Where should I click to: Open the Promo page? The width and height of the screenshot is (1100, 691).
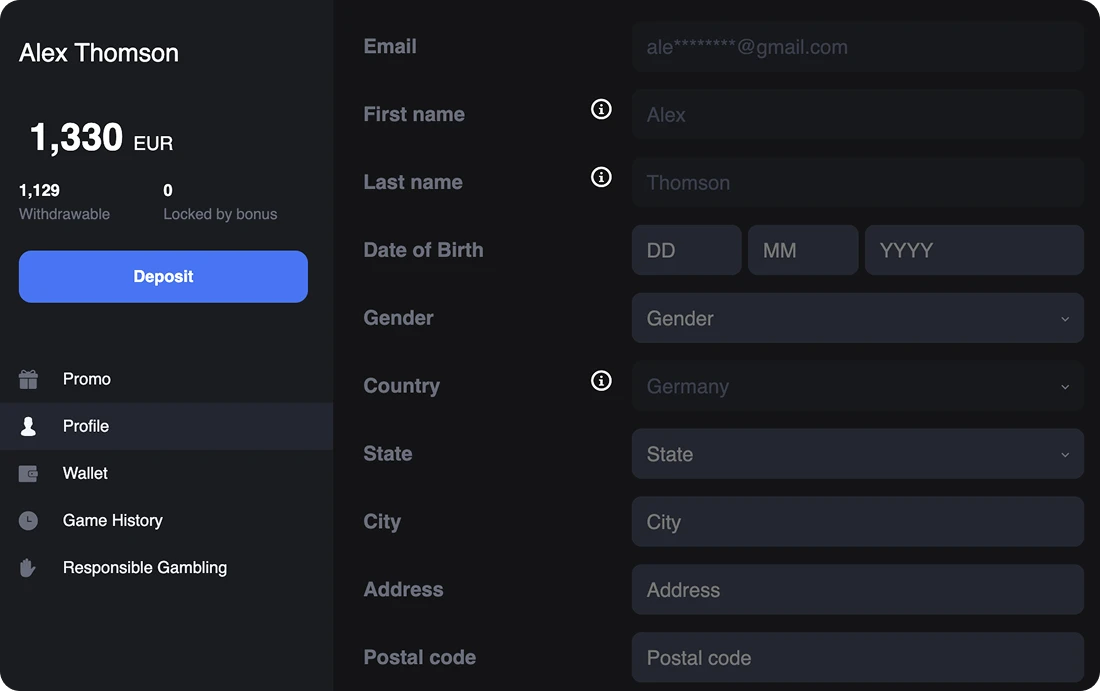point(87,379)
